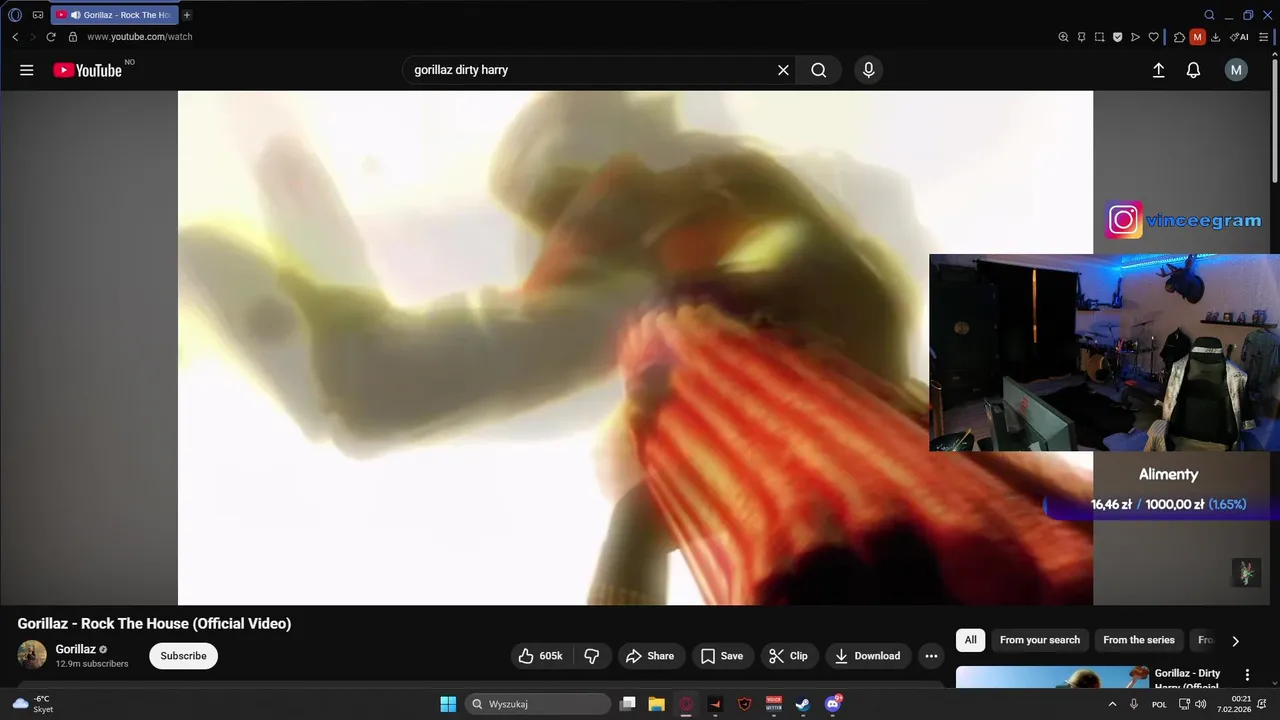Click the send/flow arrow icon in address bar
Viewport: 1280px width, 720px height.
[x=1135, y=37]
